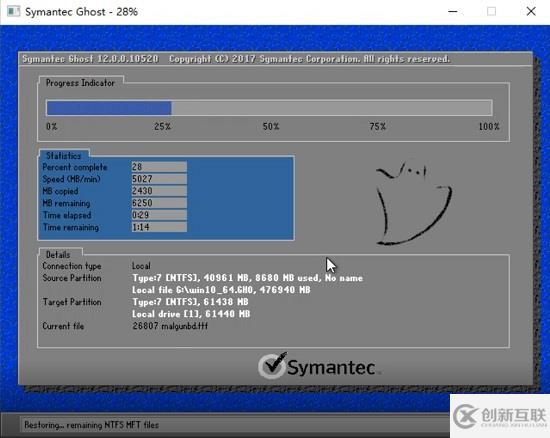Click the source partition Type:7 40961 MB line
550x438 pixels.
click(x=247, y=278)
